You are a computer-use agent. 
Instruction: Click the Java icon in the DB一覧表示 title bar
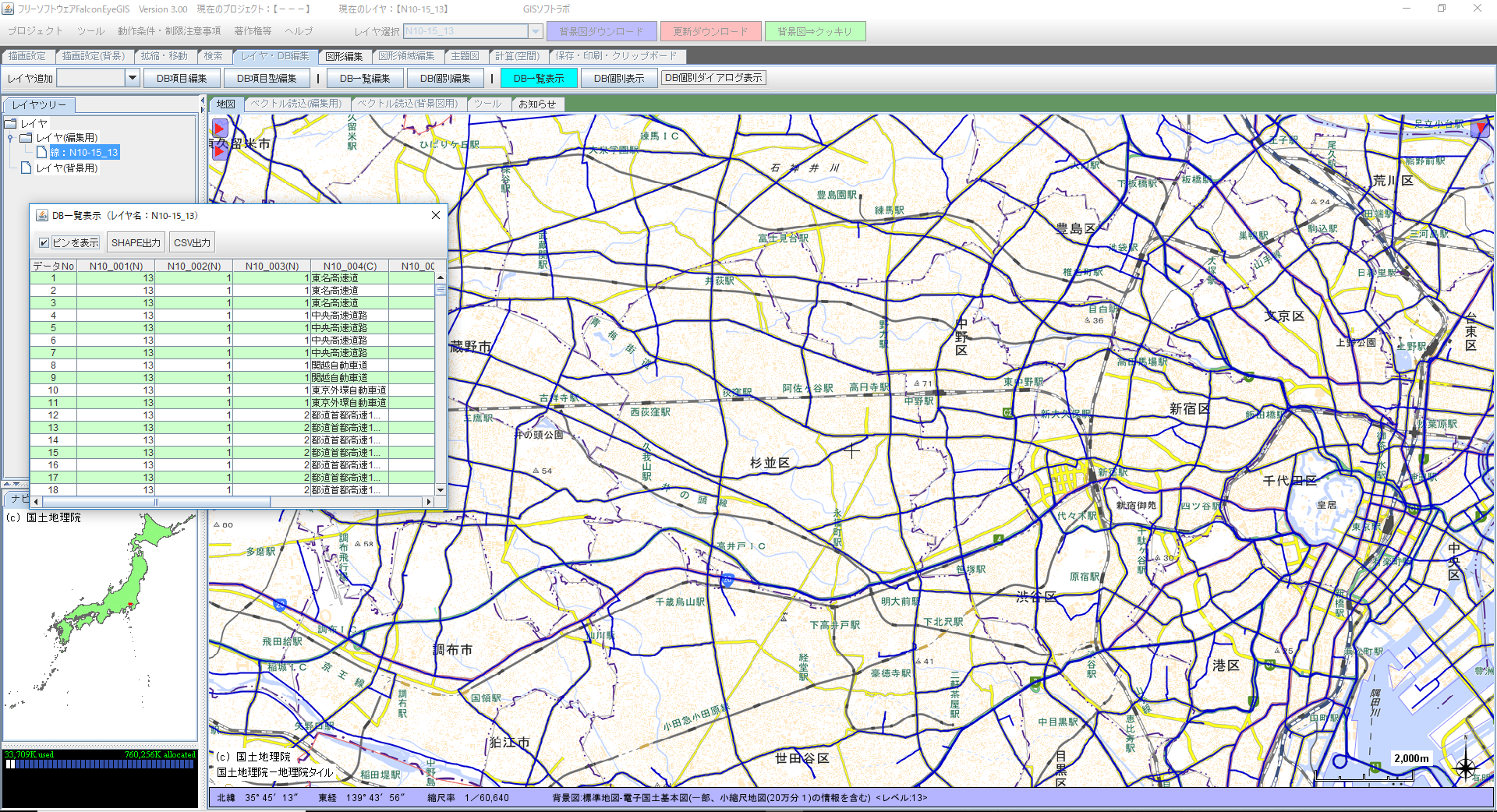[41, 216]
